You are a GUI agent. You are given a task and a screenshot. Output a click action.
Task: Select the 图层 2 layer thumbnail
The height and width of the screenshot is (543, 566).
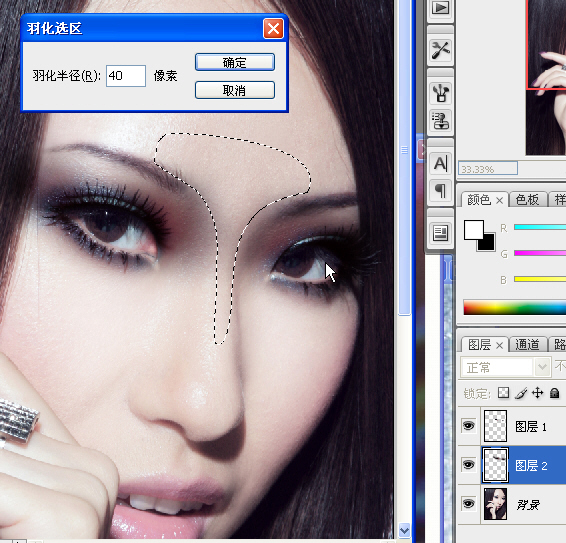tap(495, 465)
